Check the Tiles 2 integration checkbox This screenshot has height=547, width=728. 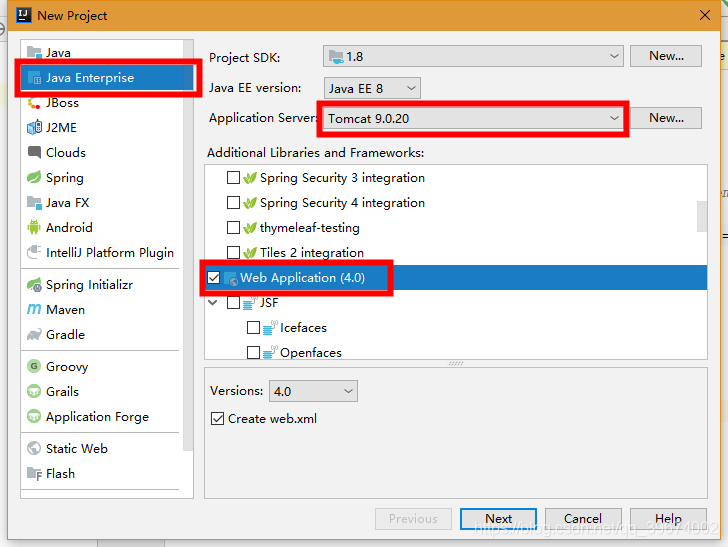coord(233,253)
